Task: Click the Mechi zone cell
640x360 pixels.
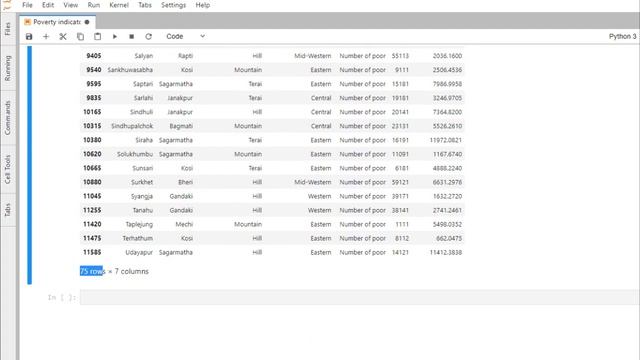Action: click(x=184, y=224)
